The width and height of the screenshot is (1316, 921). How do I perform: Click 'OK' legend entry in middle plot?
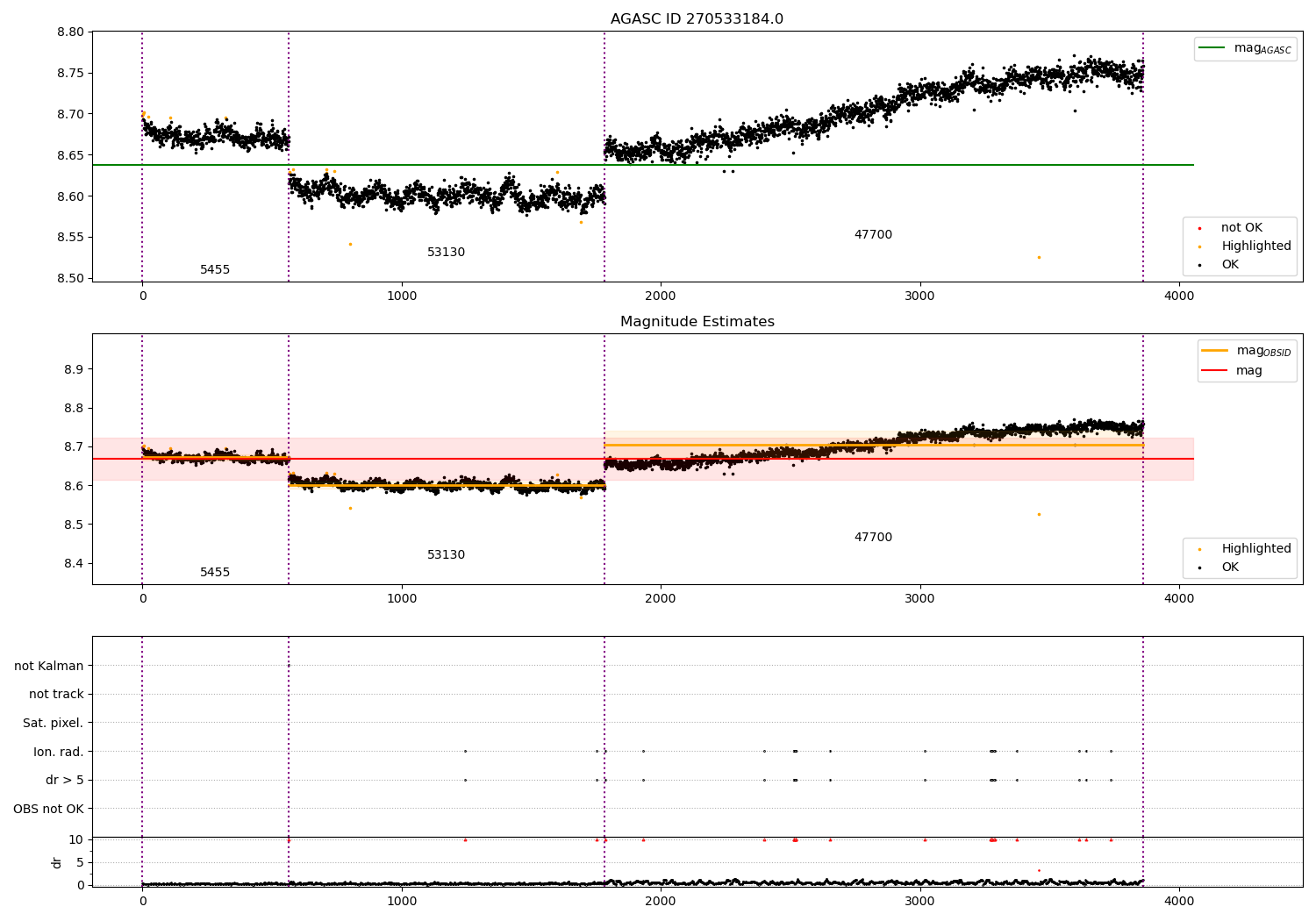(x=1219, y=568)
